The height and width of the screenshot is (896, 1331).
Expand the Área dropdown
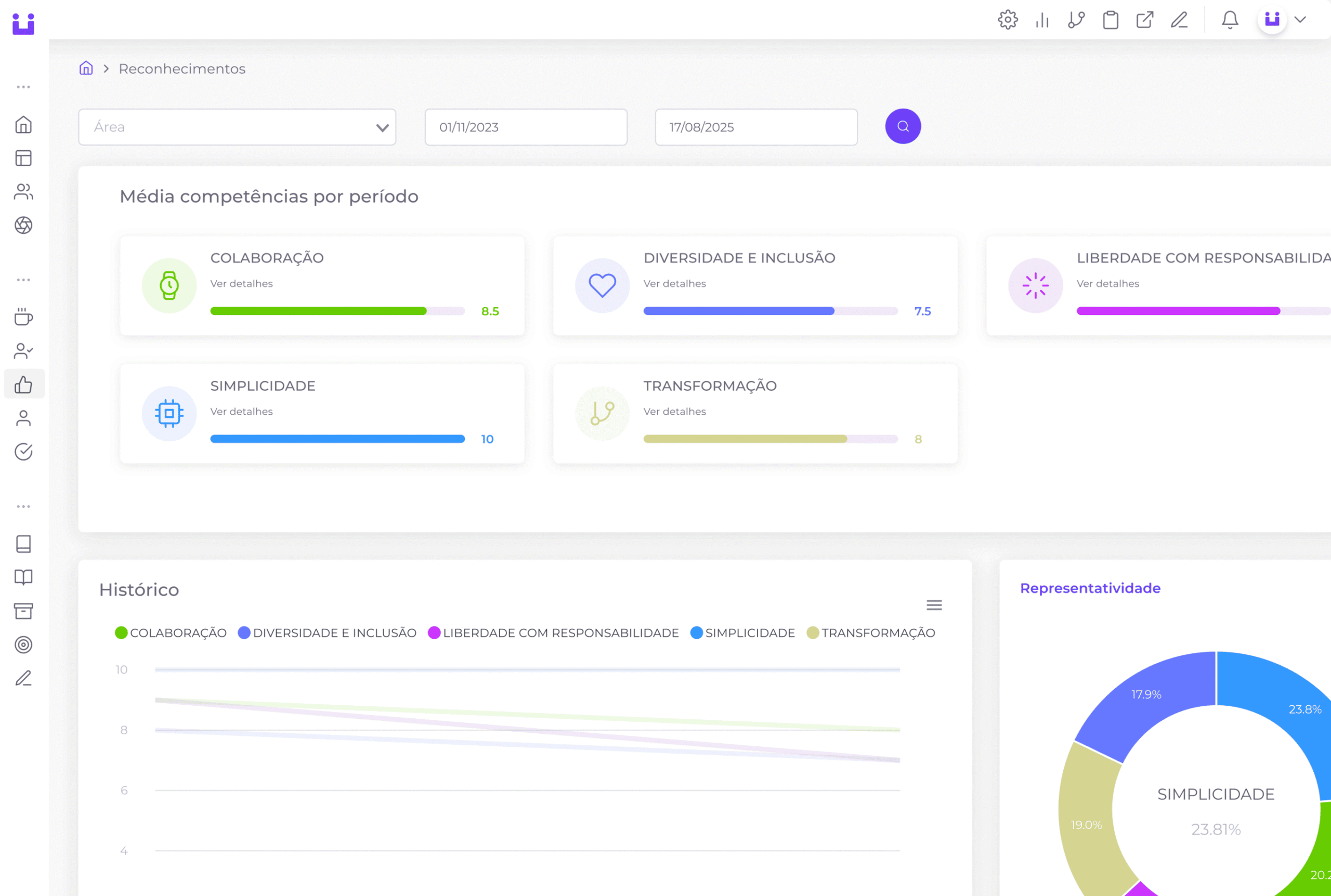tap(237, 127)
